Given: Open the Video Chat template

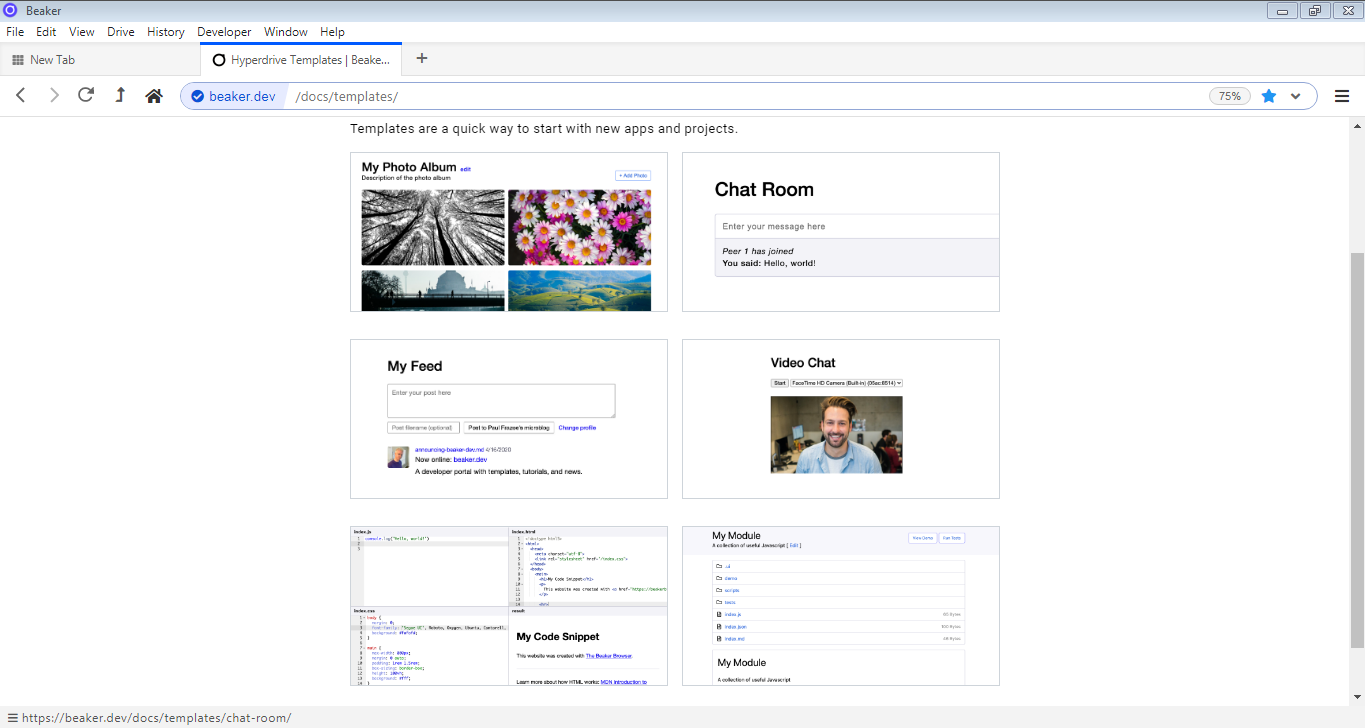Looking at the screenshot, I should pos(841,419).
